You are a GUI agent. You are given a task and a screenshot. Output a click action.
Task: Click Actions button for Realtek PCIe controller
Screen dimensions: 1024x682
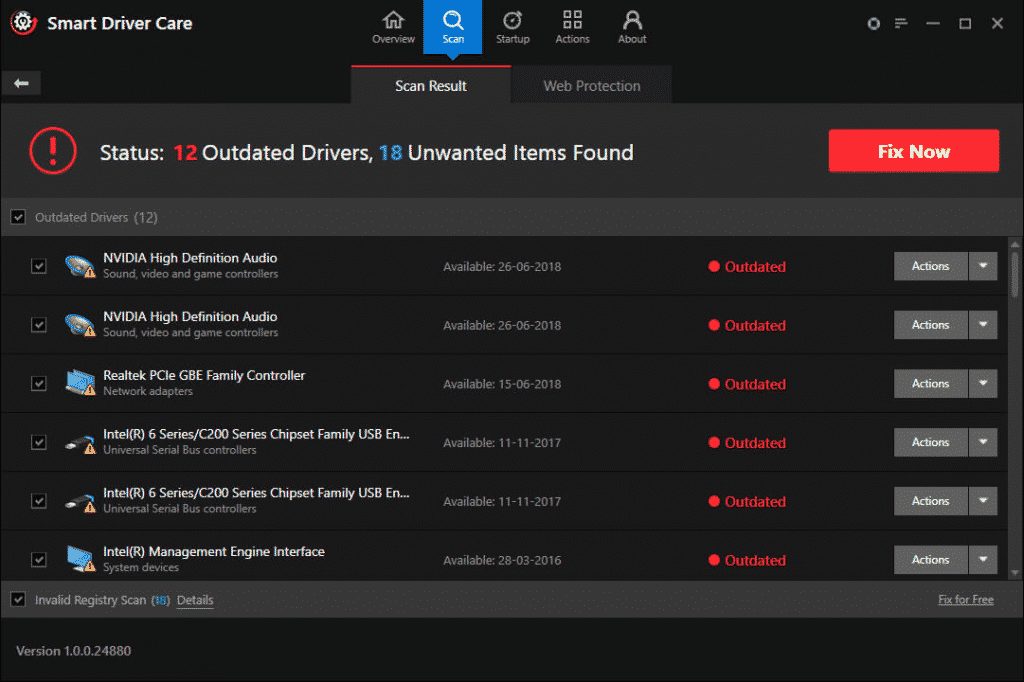pos(931,383)
